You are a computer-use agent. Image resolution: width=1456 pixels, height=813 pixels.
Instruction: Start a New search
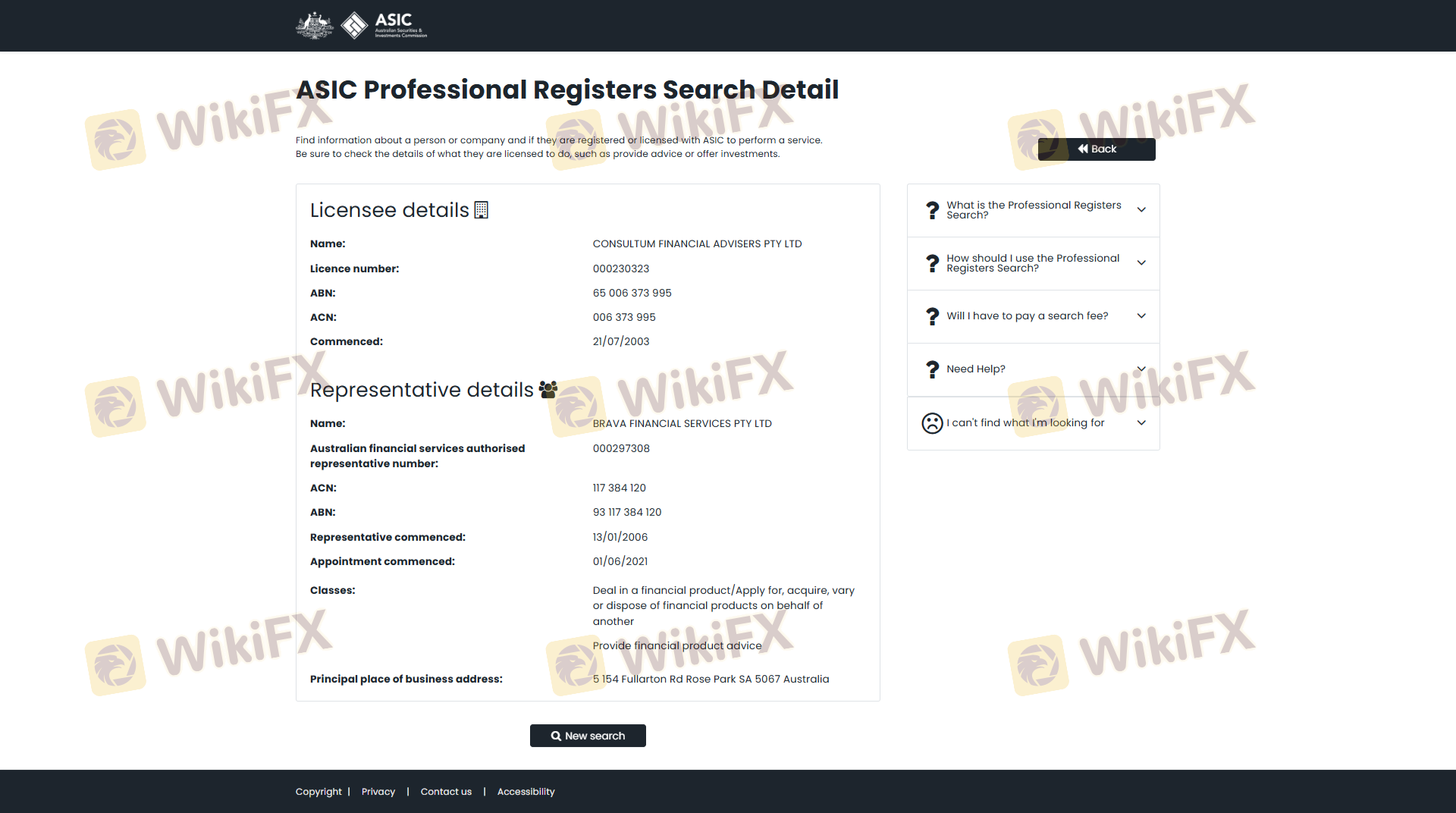pos(588,736)
